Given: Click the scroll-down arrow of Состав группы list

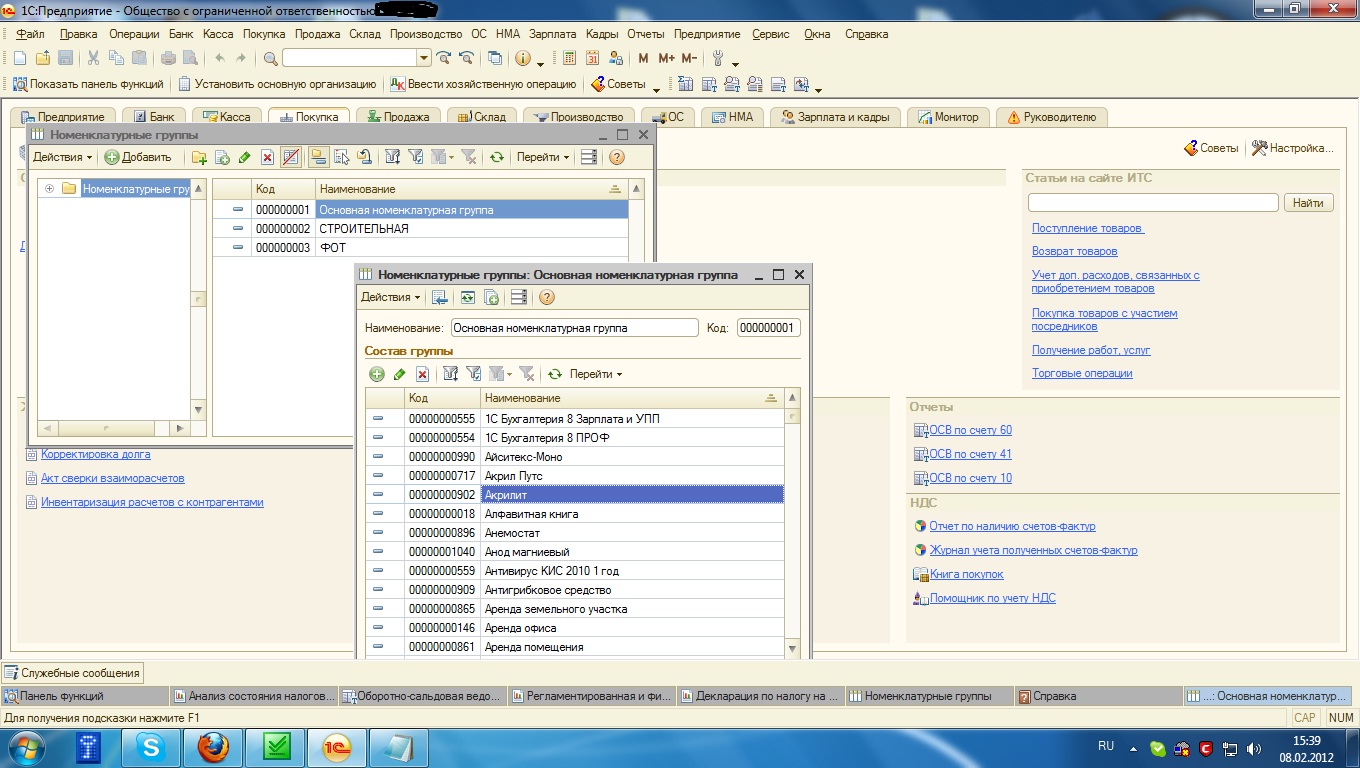Looking at the screenshot, I should pos(792,648).
